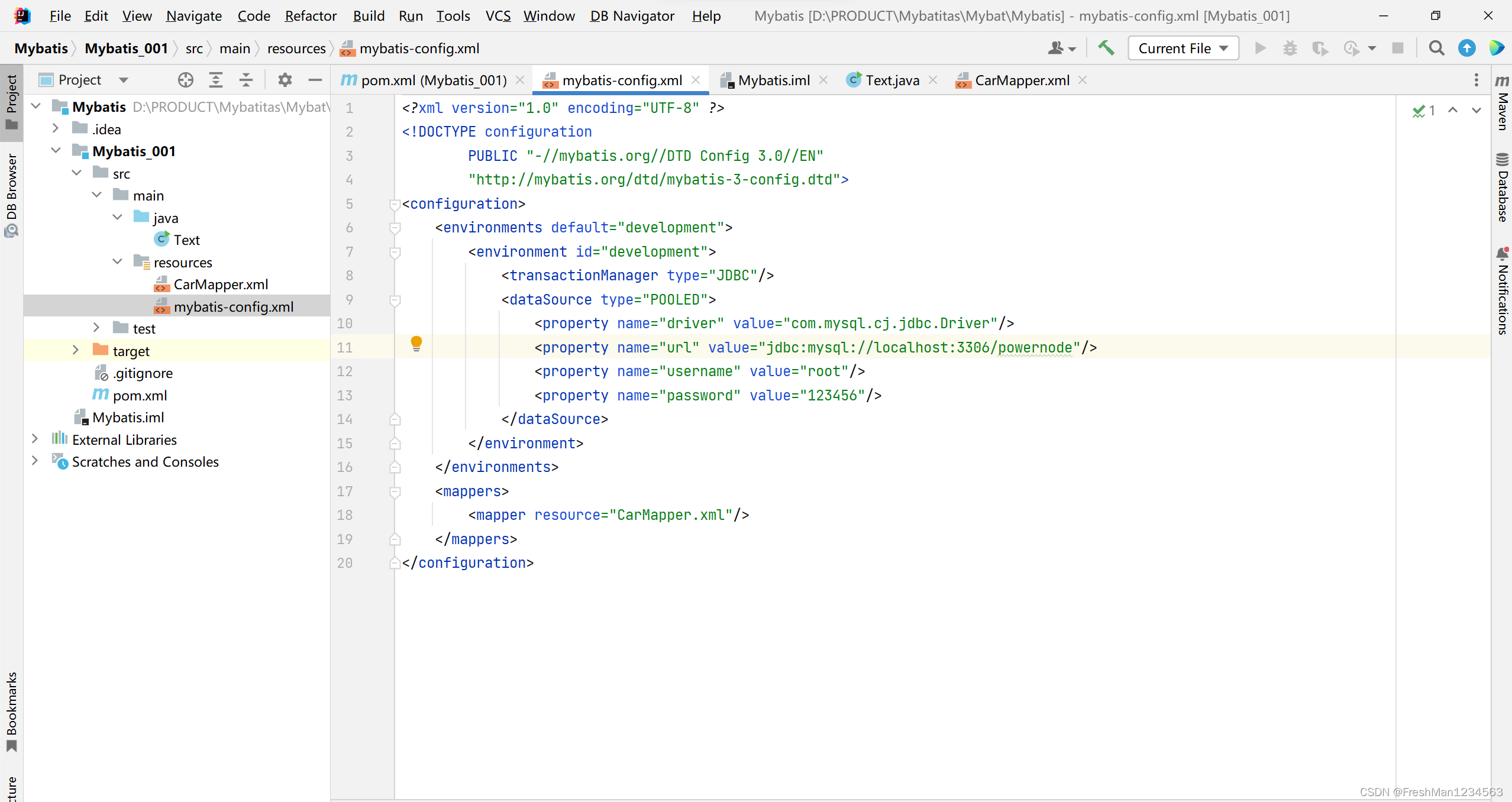Click the Build Project hammer icon

tap(1106, 48)
